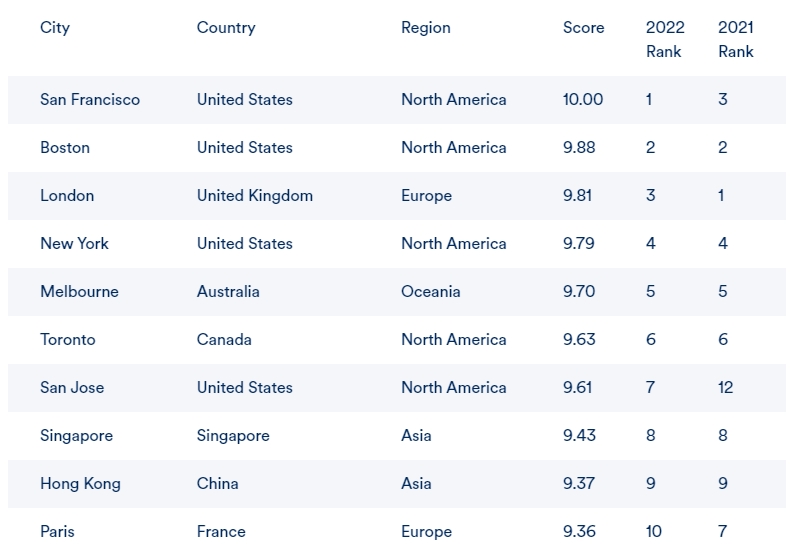The image size is (793, 552).
Task: Click London in the city column
Action: (67, 196)
